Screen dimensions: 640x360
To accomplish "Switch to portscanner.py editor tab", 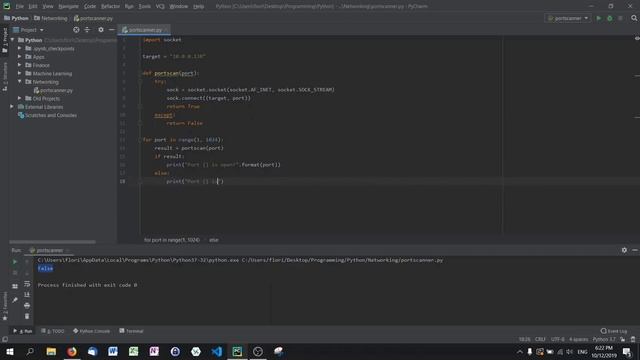I will tap(145, 30).
